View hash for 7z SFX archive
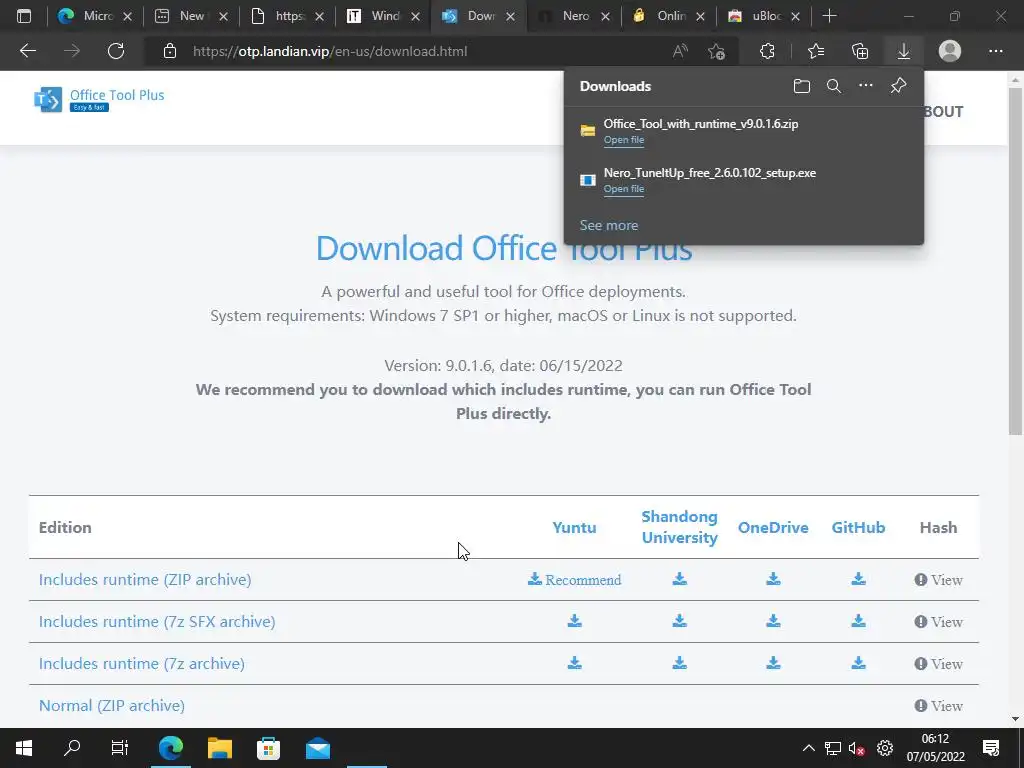Screen dimensions: 1024x768 point(938,622)
